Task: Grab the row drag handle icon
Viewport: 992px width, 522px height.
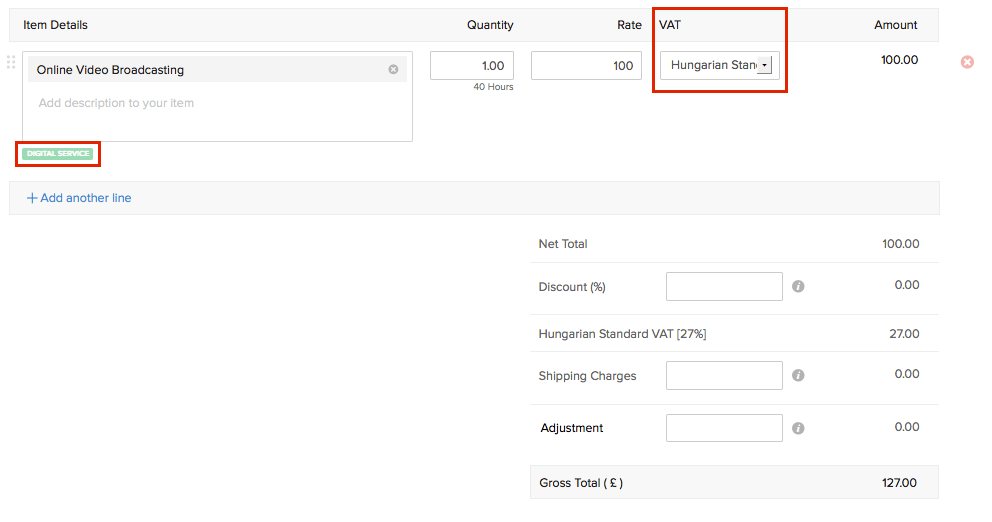Action: (x=11, y=62)
